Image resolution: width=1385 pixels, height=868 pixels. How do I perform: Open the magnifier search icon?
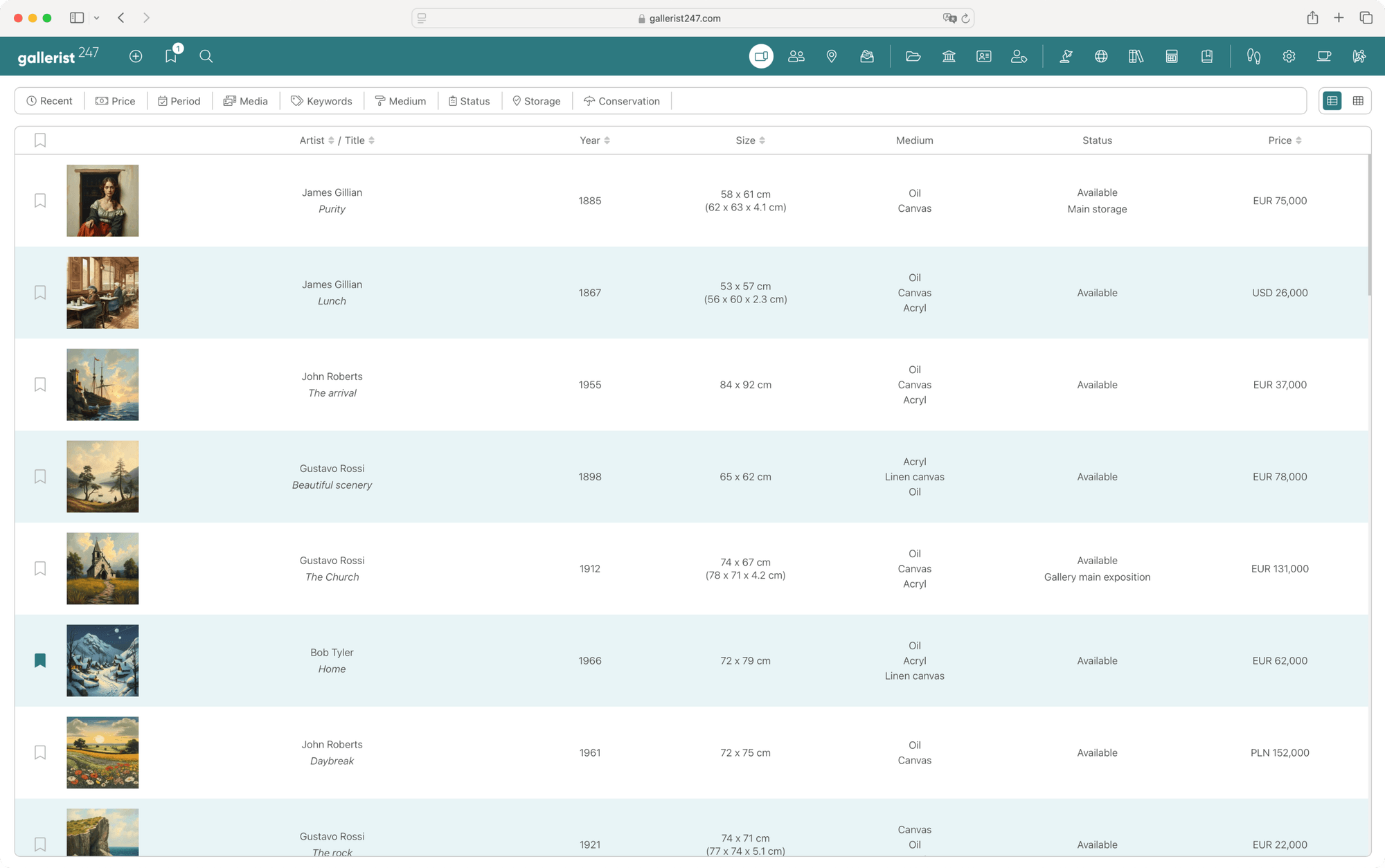[206, 56]
